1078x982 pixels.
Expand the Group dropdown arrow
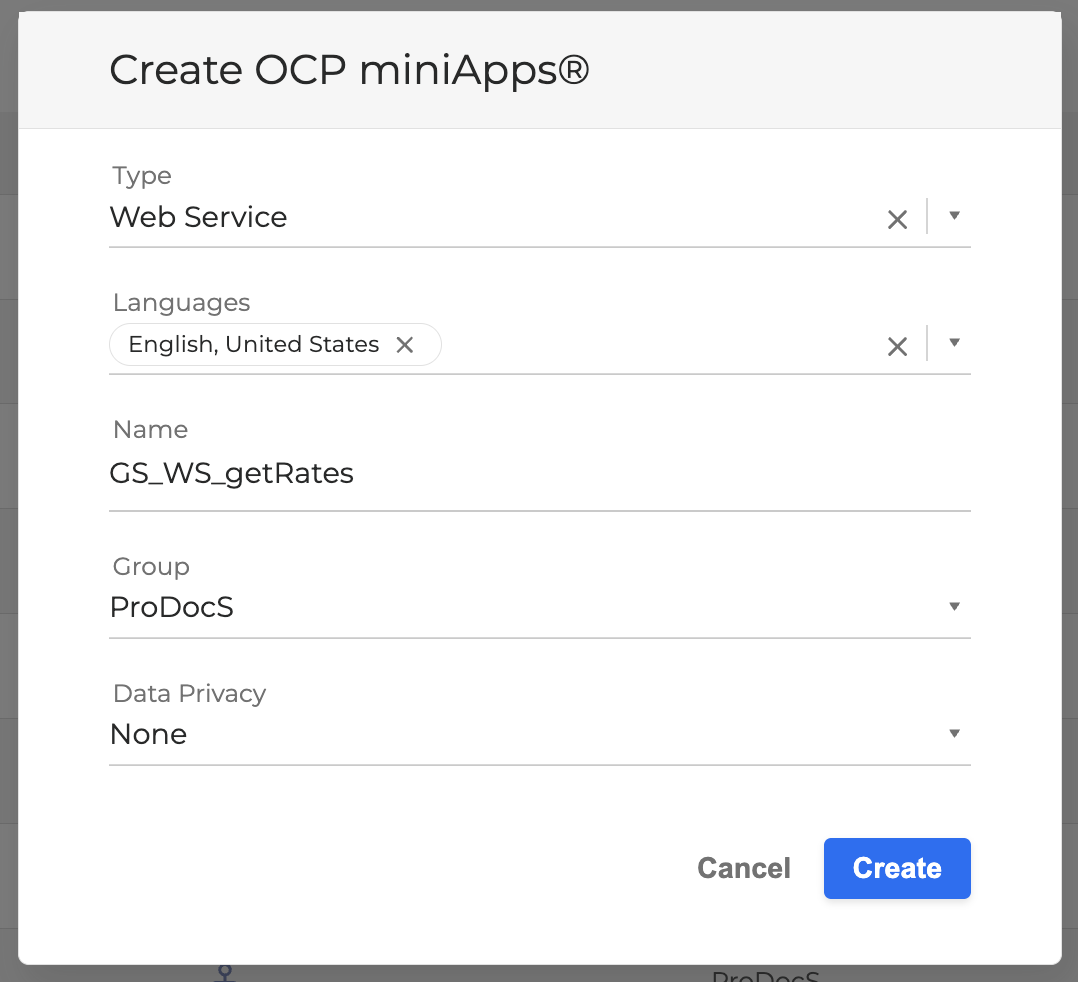click(954, 607)
